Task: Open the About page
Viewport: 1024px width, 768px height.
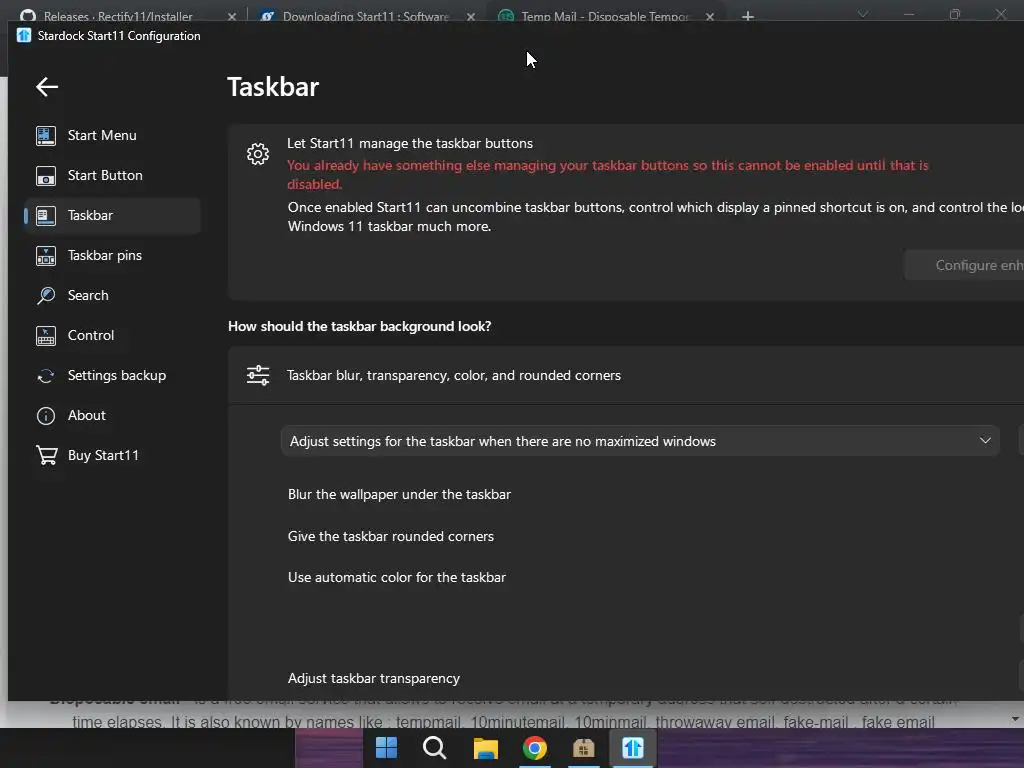Action: (112, 415)
